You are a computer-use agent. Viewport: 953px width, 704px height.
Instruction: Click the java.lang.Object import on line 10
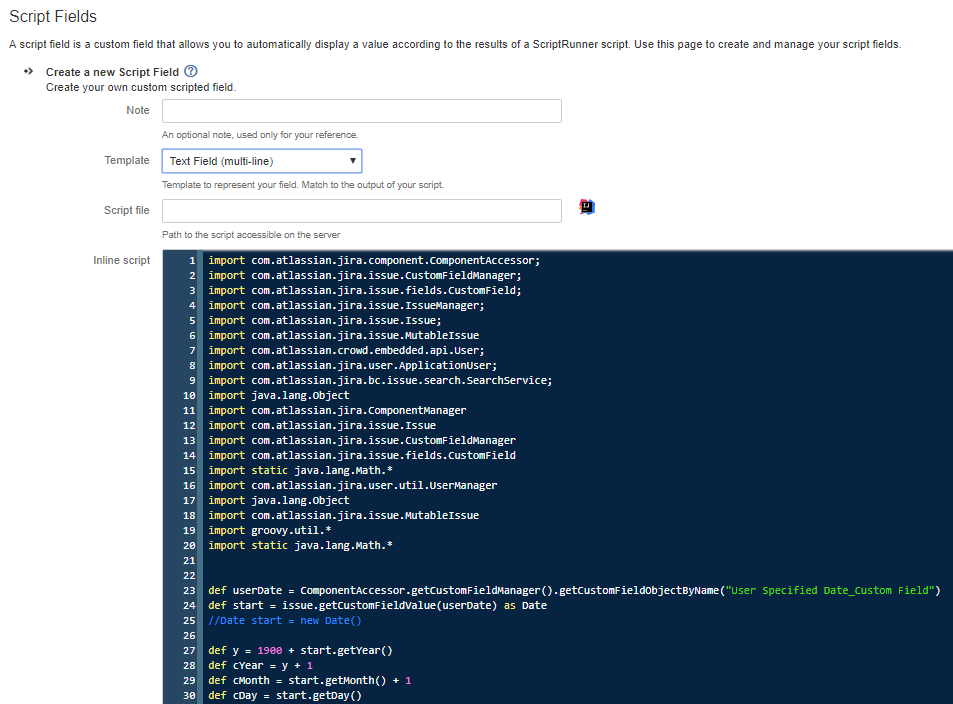(x=279, y=395)
